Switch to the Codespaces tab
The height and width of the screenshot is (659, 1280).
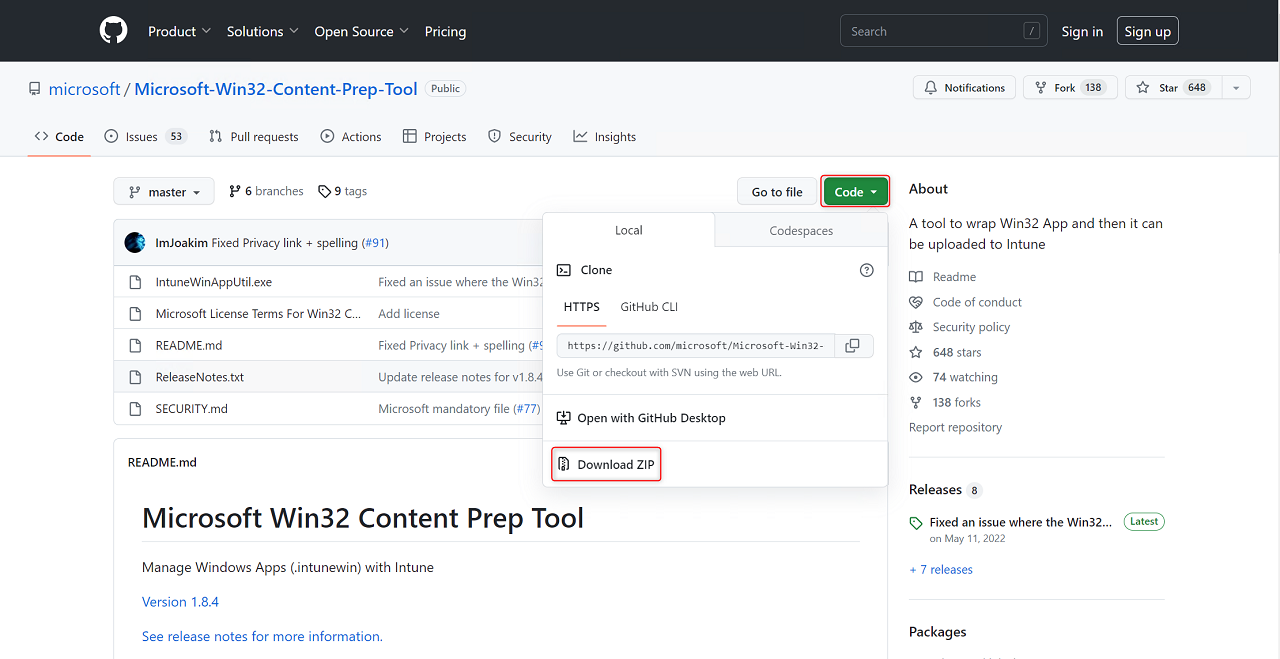(x=801, y=231)
